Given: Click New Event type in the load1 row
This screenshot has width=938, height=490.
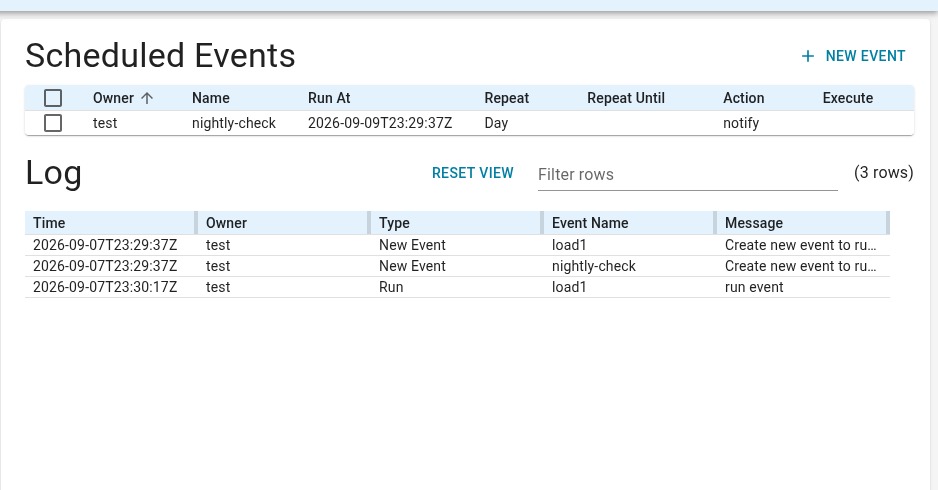Looking at the screenshot, I should [x=412, y=245].
